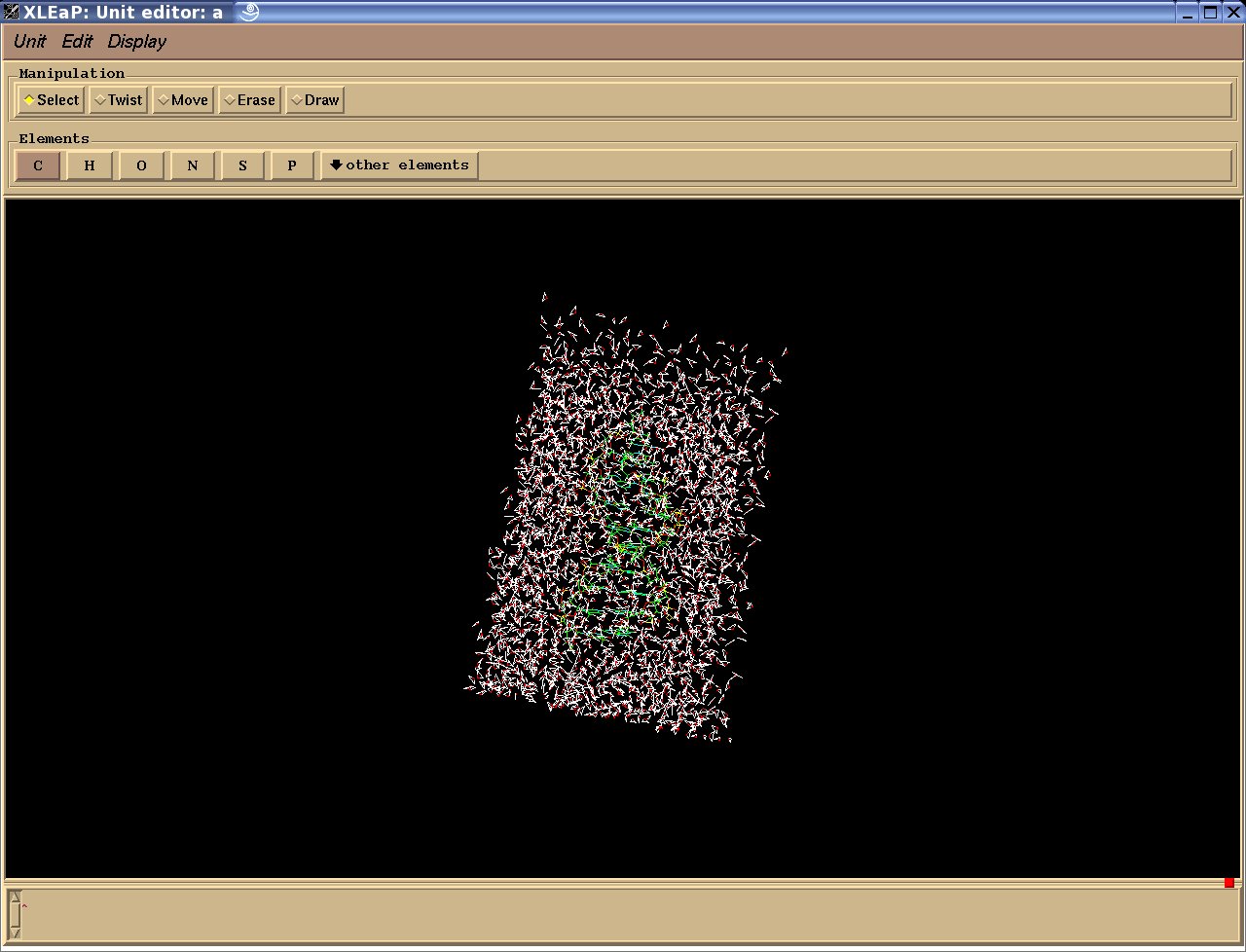The height and width of the screenshot is (952, 1246).
Task: Click the message area vertical scrollbar
Action: point(15,915)
